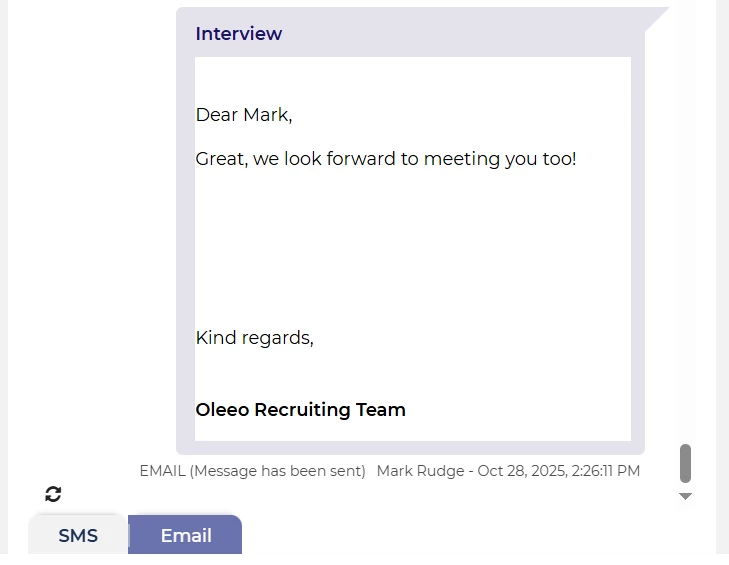Click the 'look forward to meeting' sentence
This screenshot has height=565, width=729.
coord(385,159)
